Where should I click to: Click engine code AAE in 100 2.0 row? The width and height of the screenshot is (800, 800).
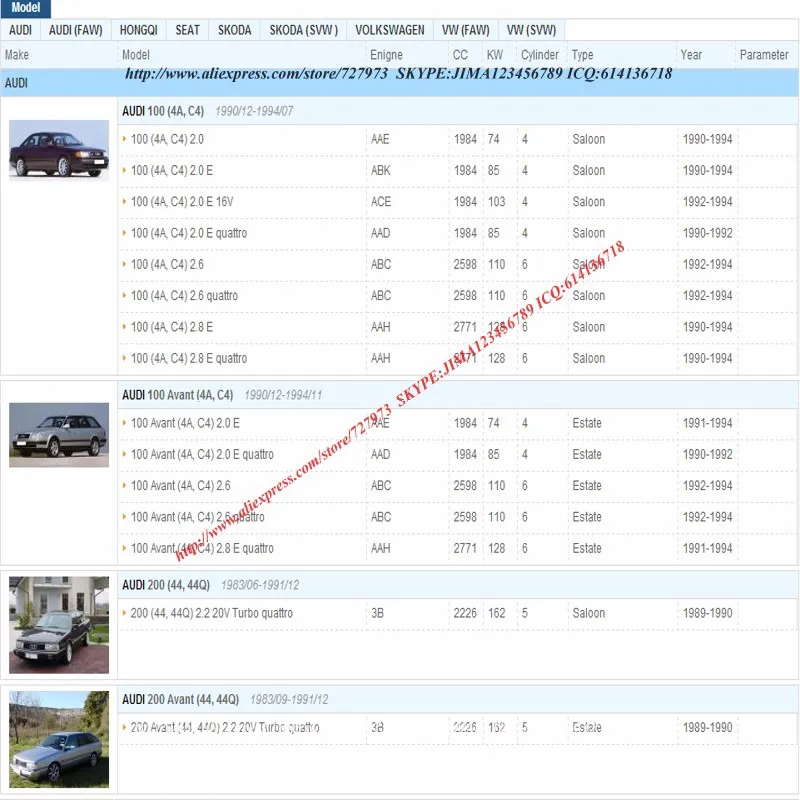pyautogui.click(x=380, y=139)
